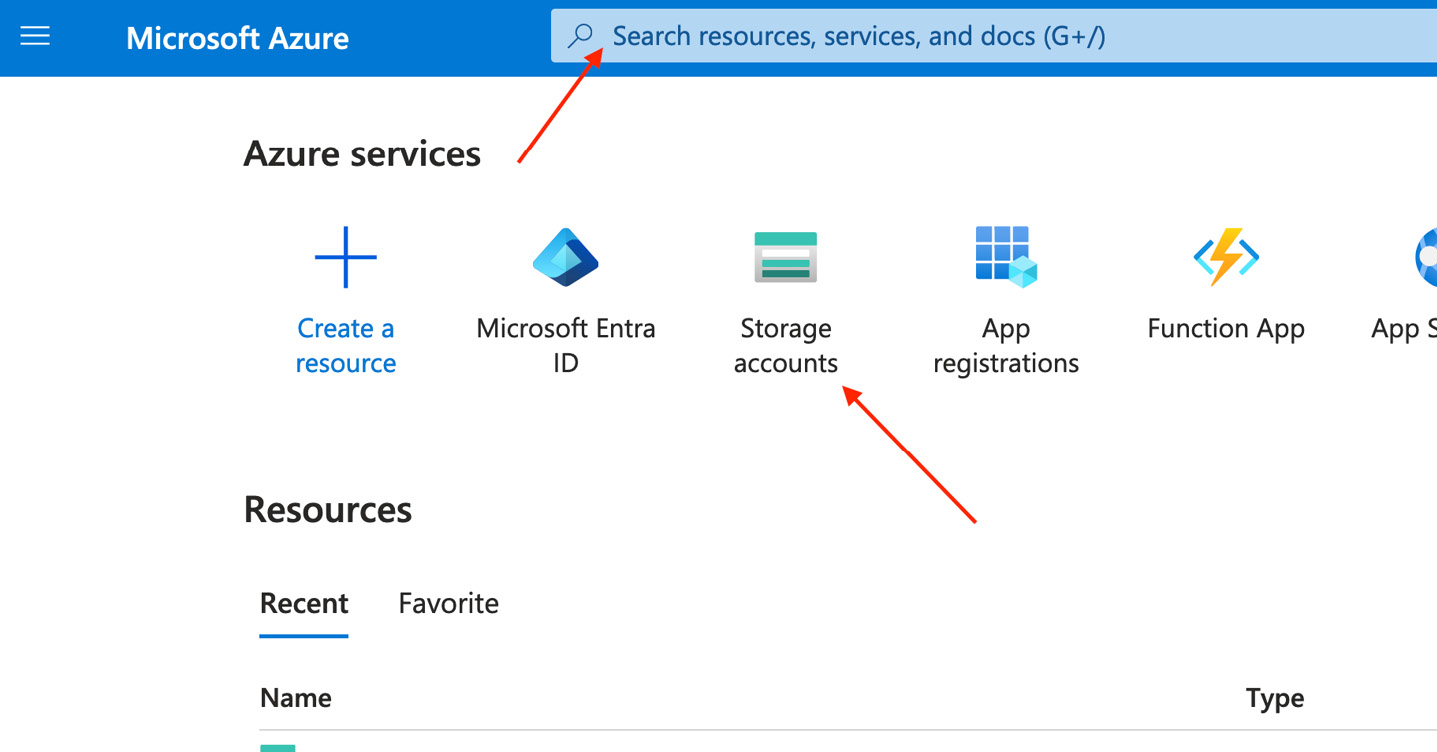Click the Storage accounts icon
Screen dimensions: 1437x752
click(786, 257)
